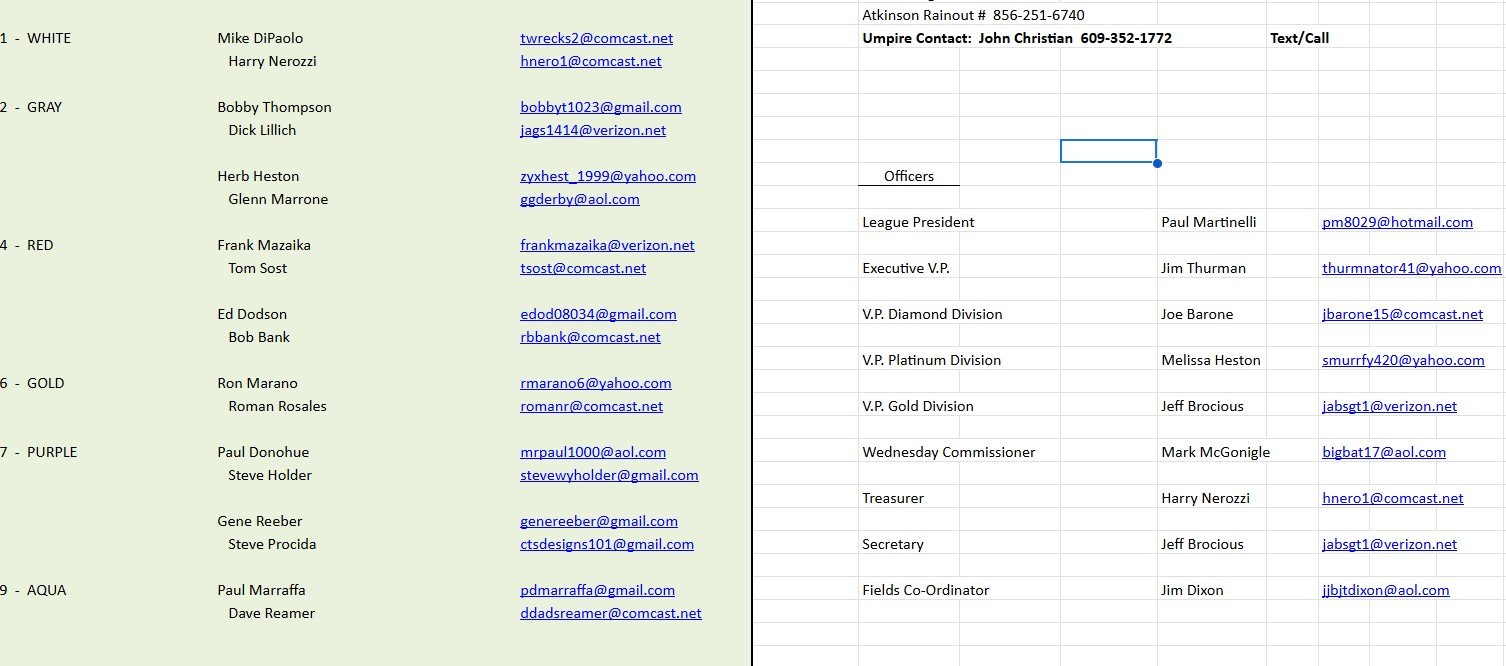
Task: Click the 9 - AQUA team cell
Action: 33,590
